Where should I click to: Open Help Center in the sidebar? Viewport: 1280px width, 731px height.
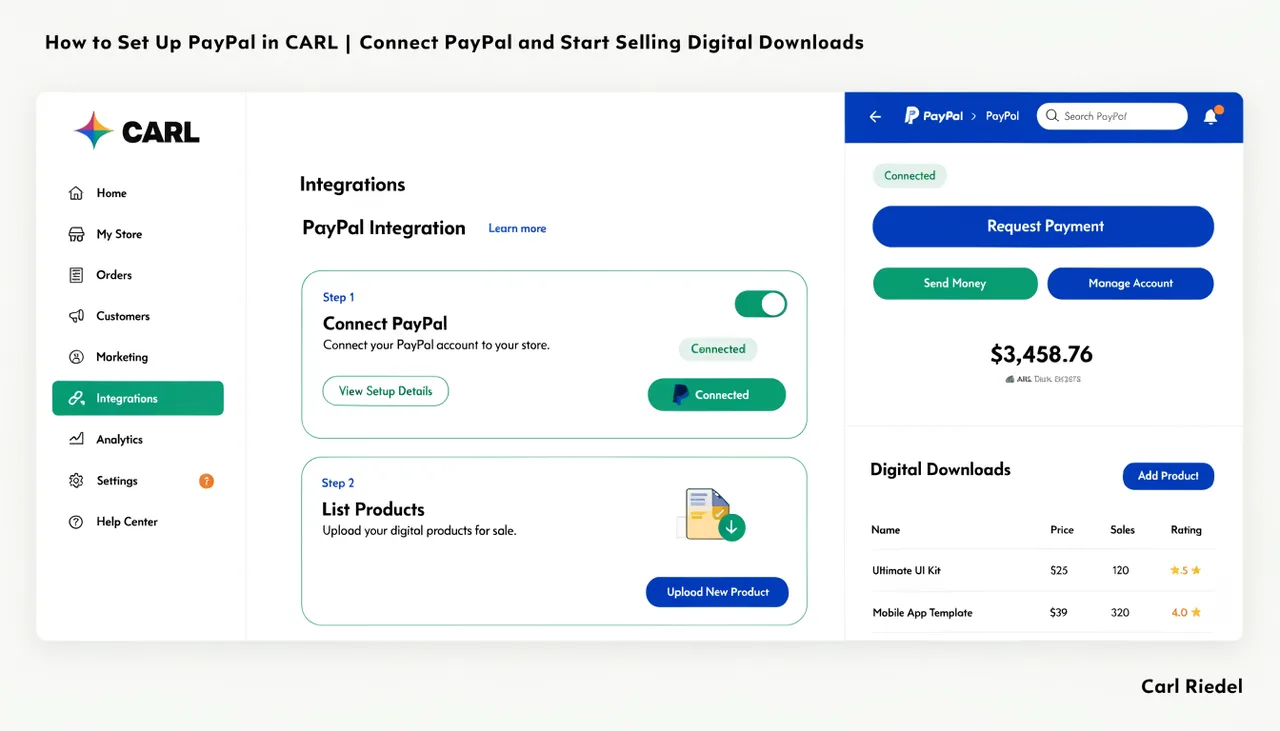pos(138,522)
